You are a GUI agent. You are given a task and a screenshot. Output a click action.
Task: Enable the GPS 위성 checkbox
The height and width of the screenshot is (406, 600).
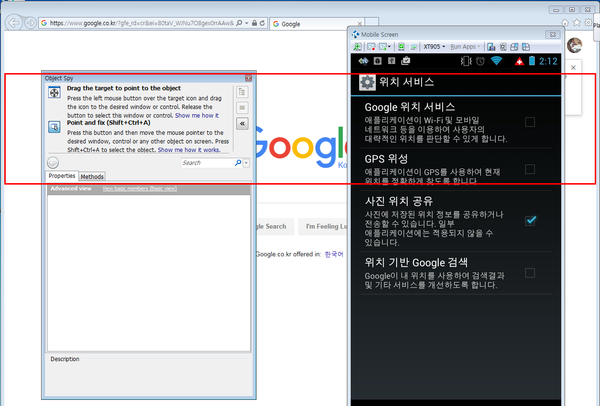click(530, 169)
